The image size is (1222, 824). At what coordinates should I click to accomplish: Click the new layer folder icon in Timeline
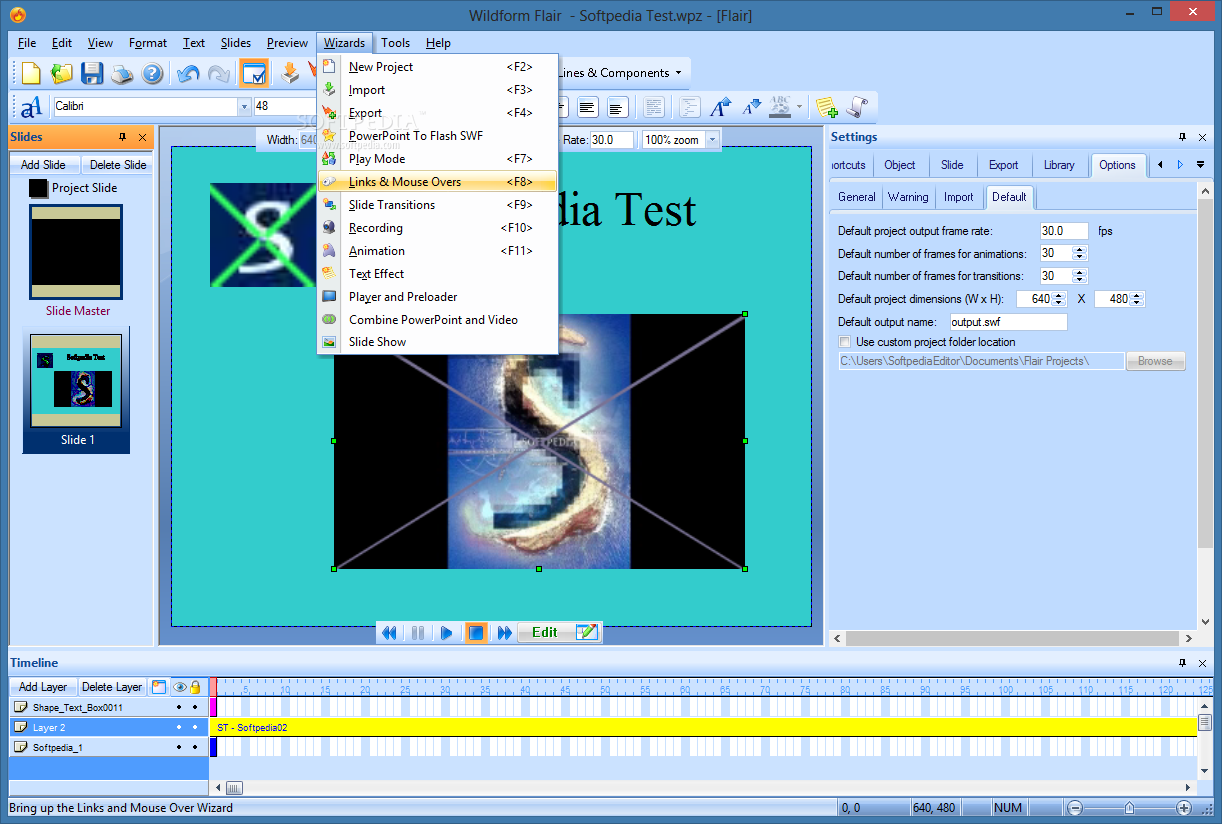coord(159,687)
